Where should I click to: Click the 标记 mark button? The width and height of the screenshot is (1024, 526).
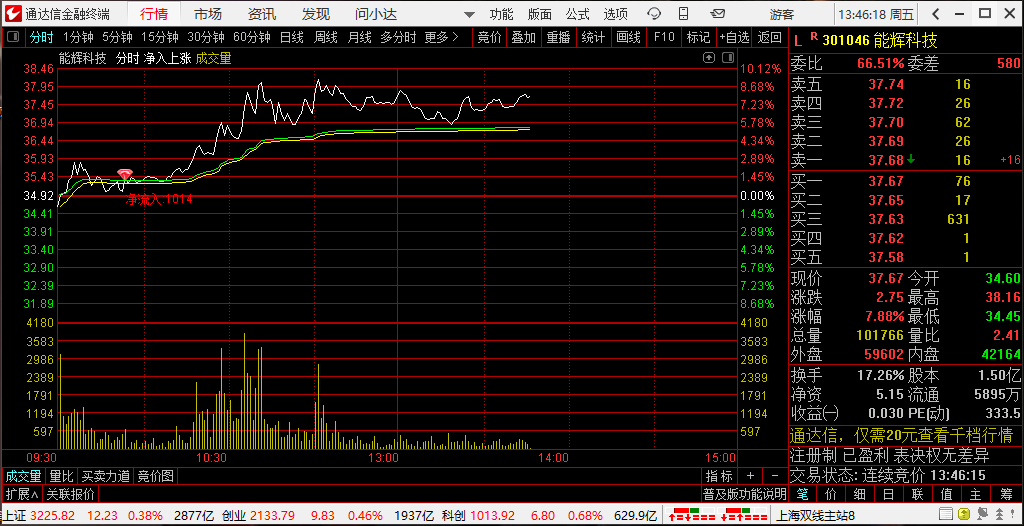(x=699, y=37)
